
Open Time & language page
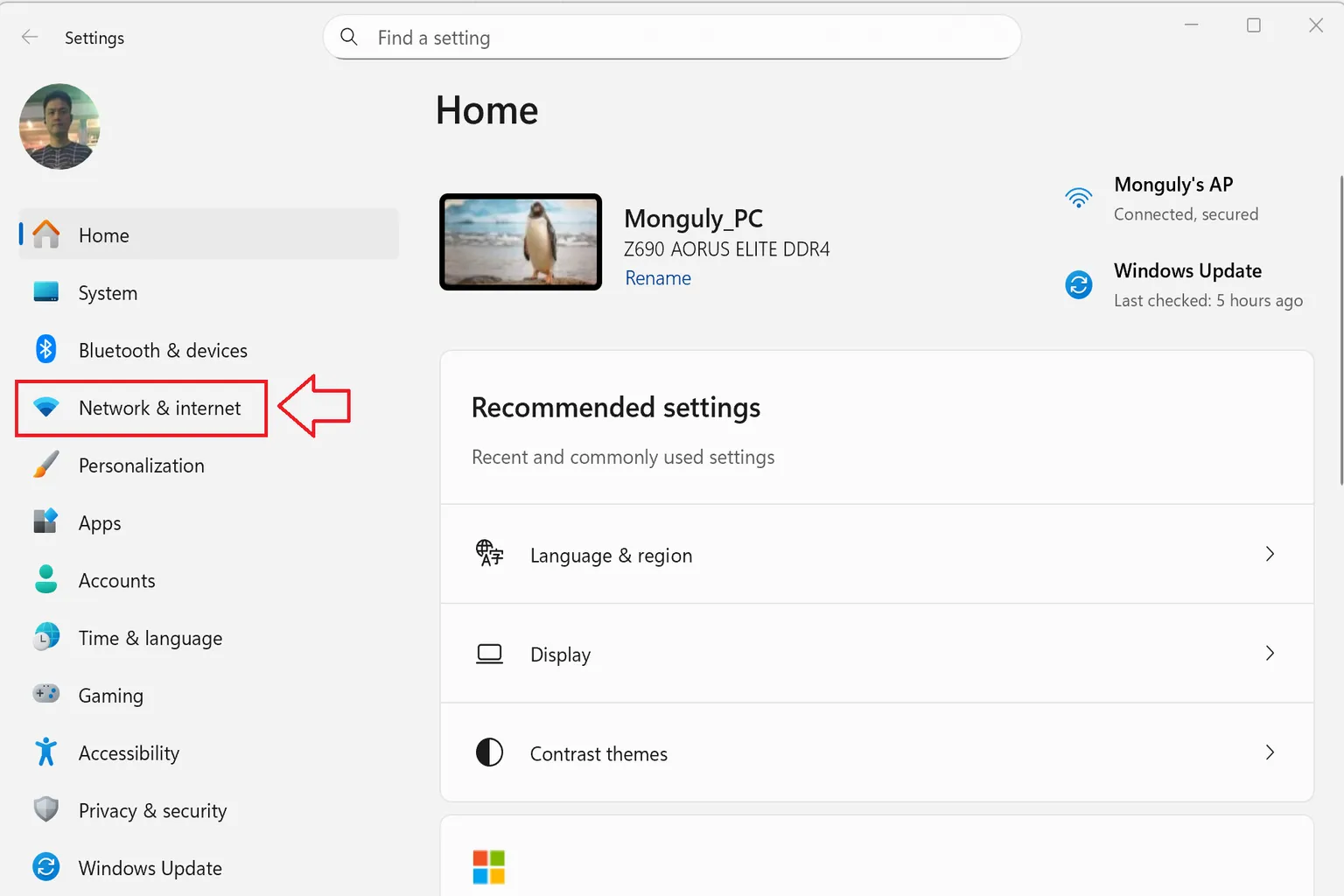point(208,638)
